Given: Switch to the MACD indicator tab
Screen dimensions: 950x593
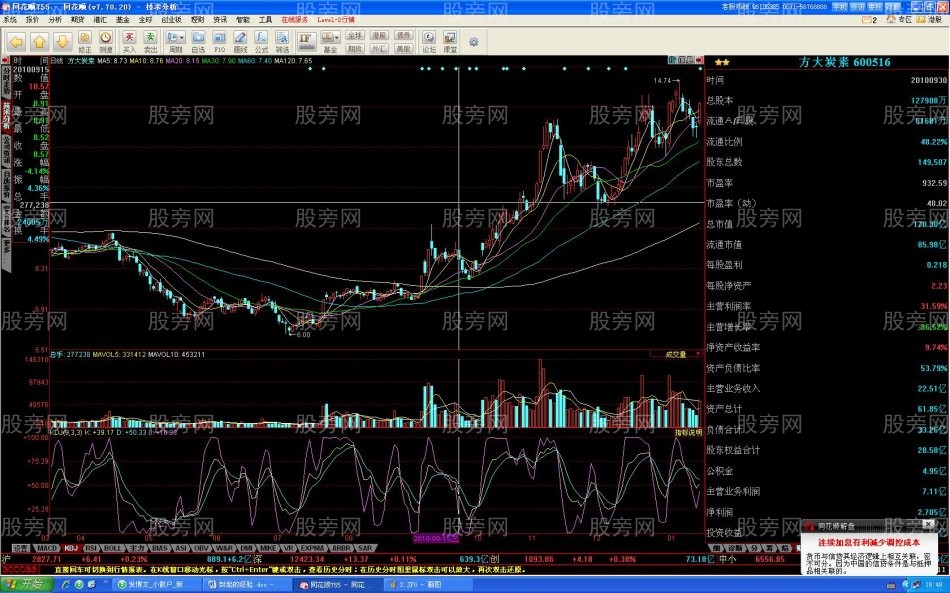Looking at the screenshot, I should (x=47, y=548).
